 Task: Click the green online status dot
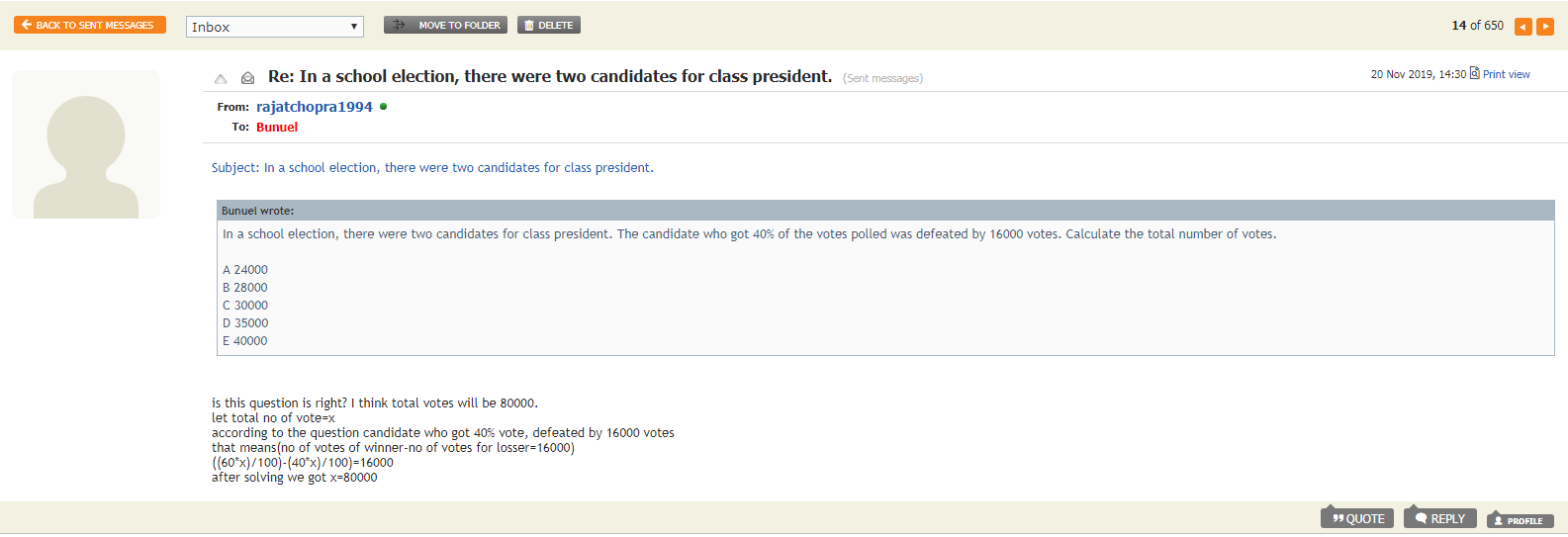(x=384, y=107)
